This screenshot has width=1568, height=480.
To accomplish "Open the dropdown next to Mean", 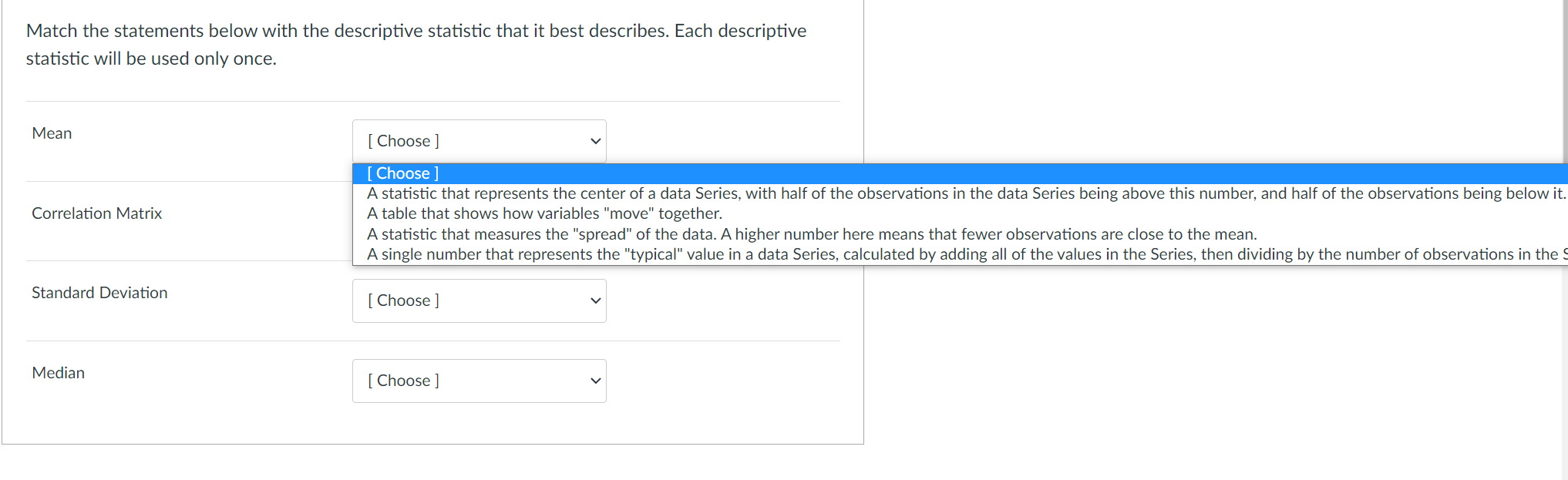I will pos(479,141).
